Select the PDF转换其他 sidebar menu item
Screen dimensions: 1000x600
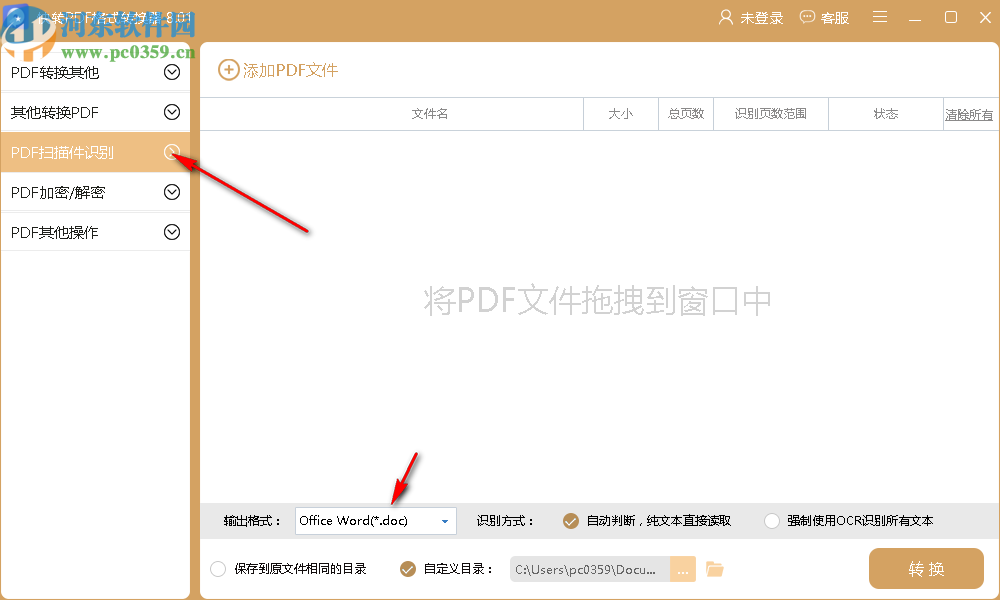coord(95,72)
